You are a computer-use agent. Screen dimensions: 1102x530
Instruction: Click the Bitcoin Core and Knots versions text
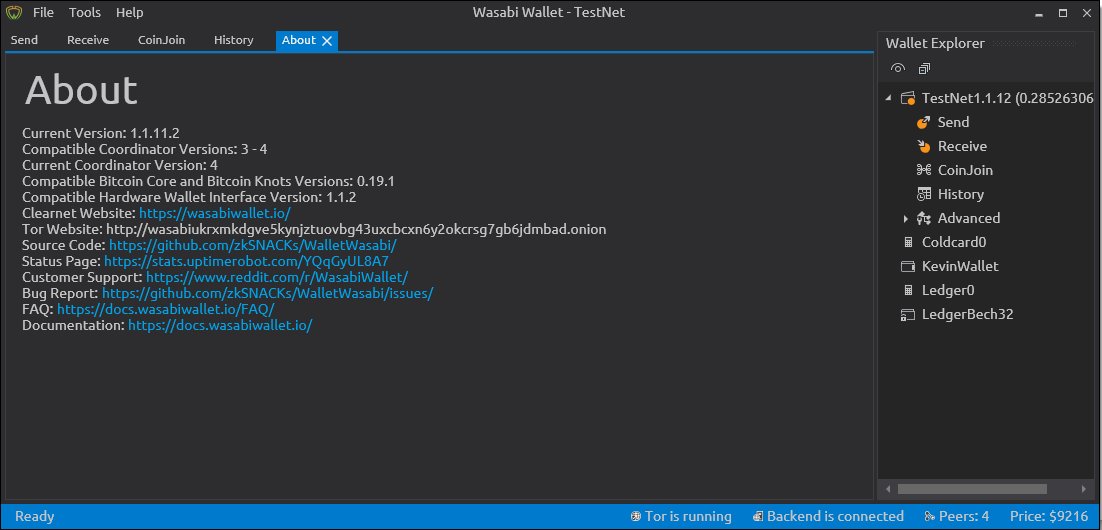[209, 181]
